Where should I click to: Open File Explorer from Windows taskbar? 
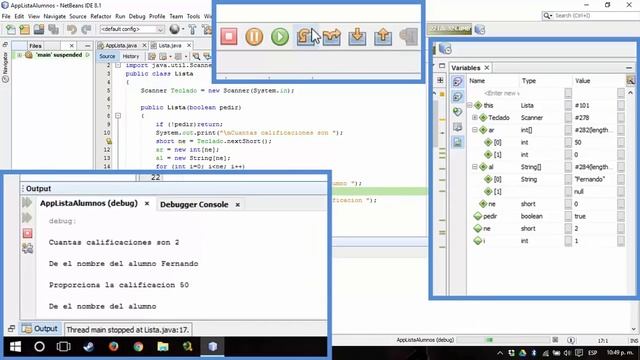(163, 347)
